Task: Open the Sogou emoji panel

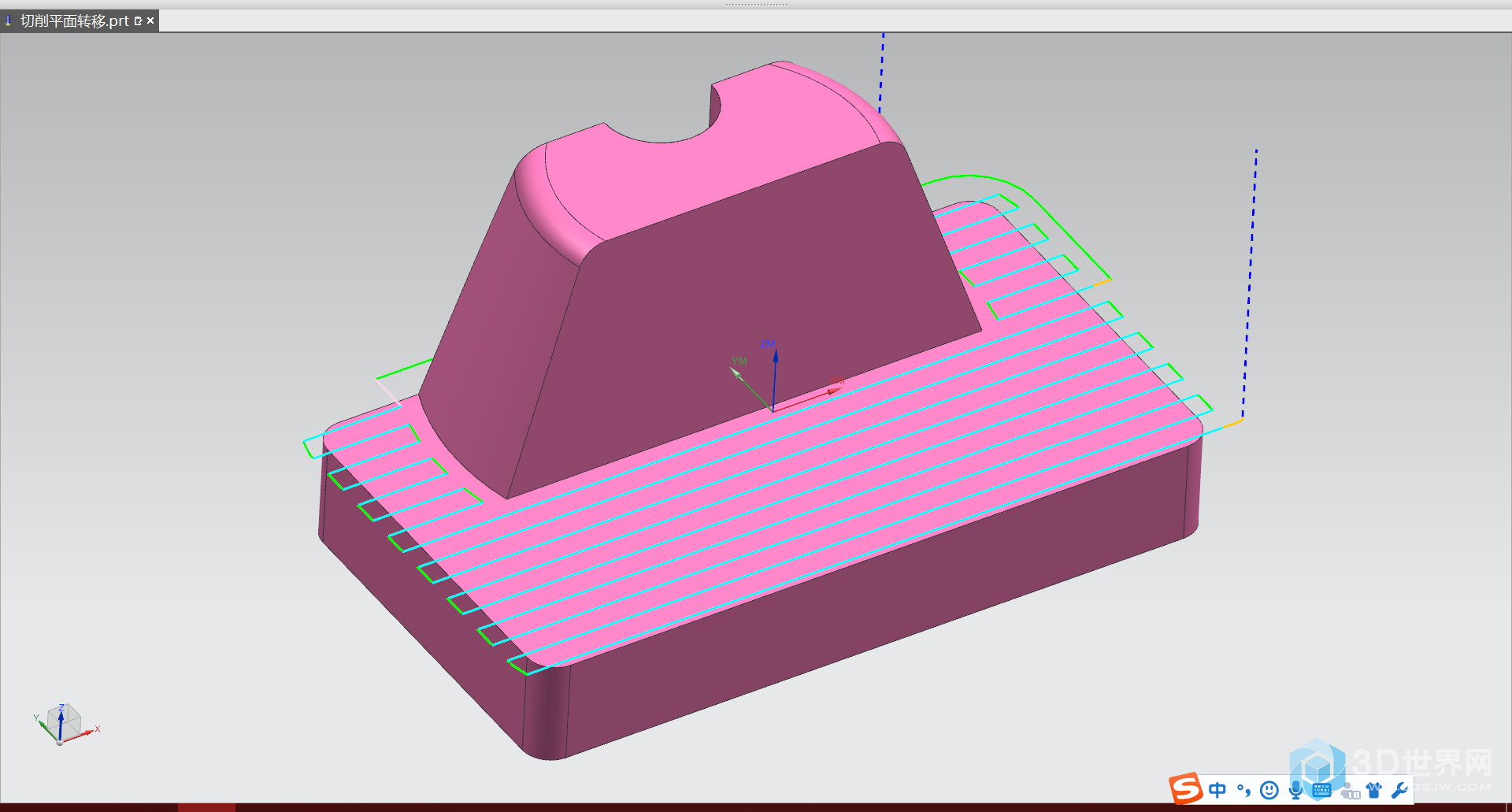Action: pyautogui.click(x=1269, y=790)
